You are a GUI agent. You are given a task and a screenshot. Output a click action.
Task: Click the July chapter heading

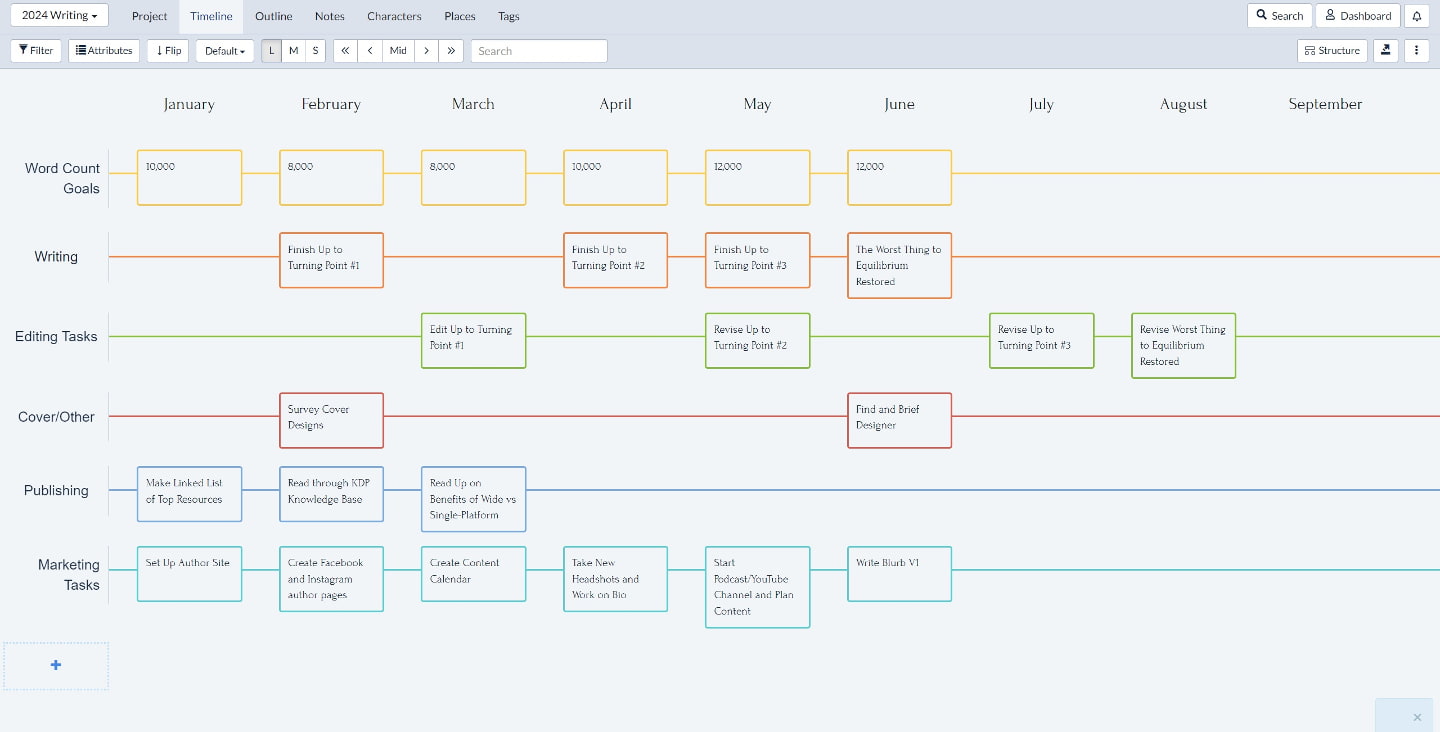pos(1041,104)
